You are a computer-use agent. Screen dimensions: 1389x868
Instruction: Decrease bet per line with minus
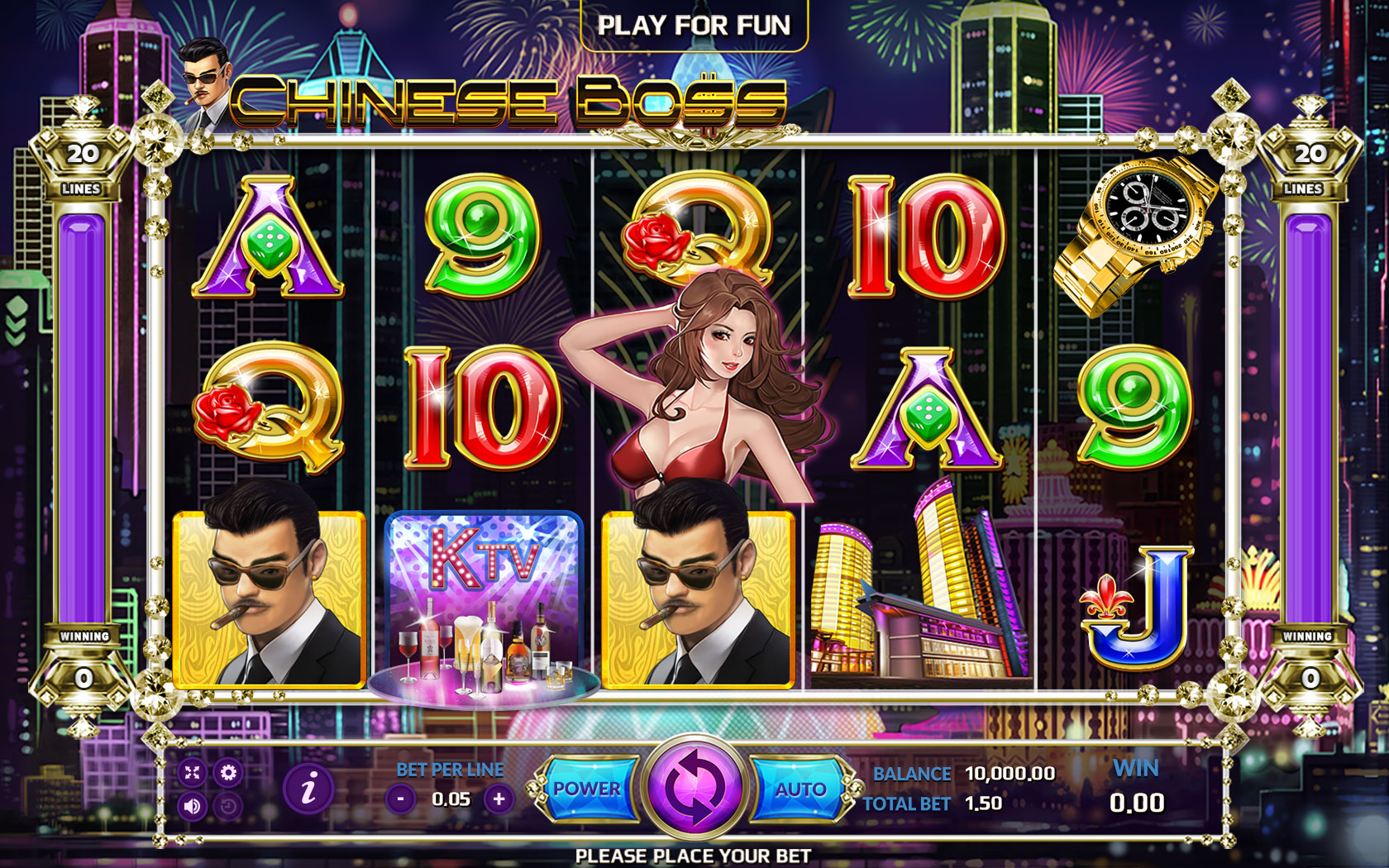(x=401, y=799)
